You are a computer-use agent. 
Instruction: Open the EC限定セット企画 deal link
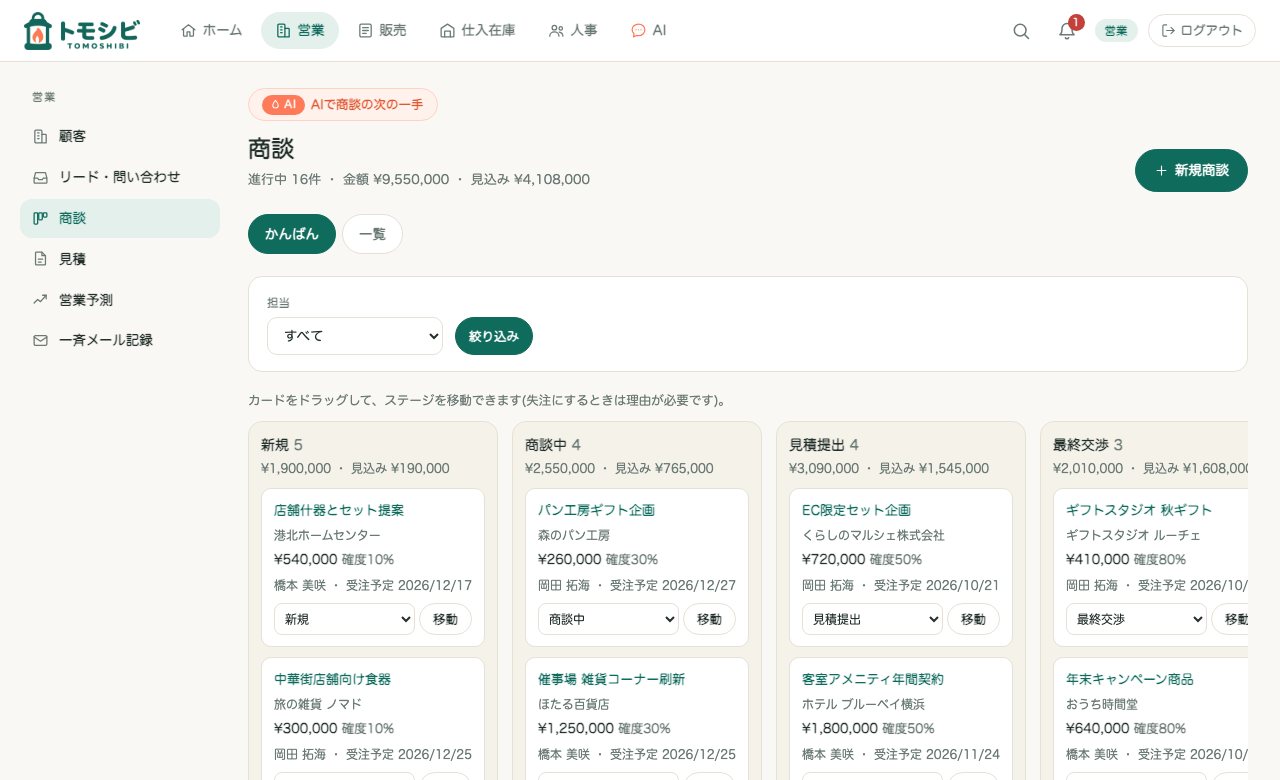(856, 510)
